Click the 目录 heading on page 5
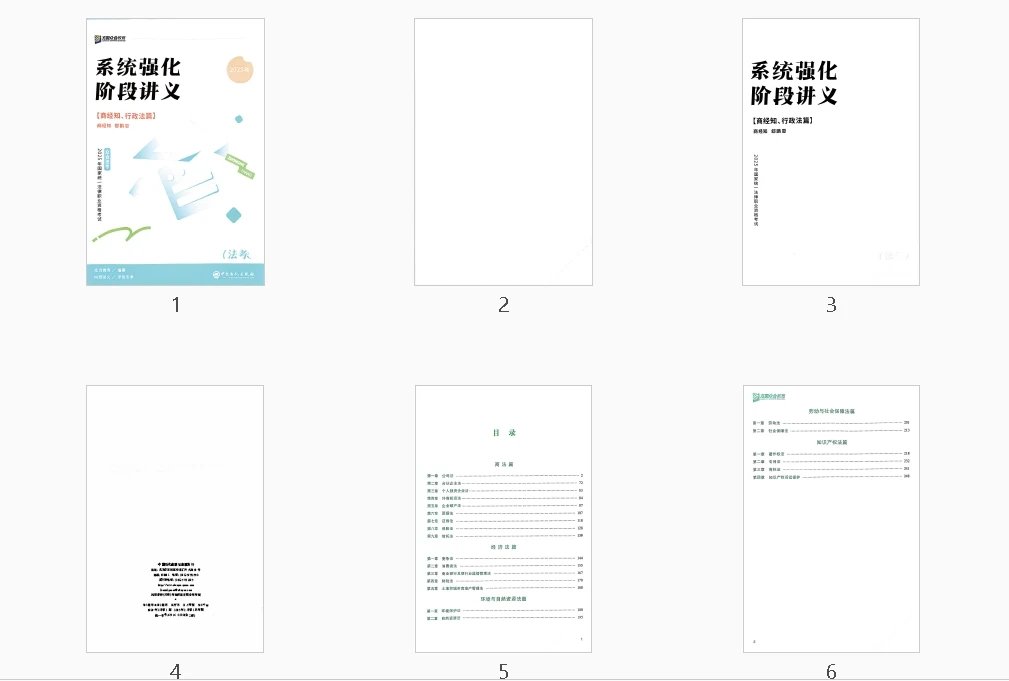Screen dimensions: 1009x681 click(503, 433)
